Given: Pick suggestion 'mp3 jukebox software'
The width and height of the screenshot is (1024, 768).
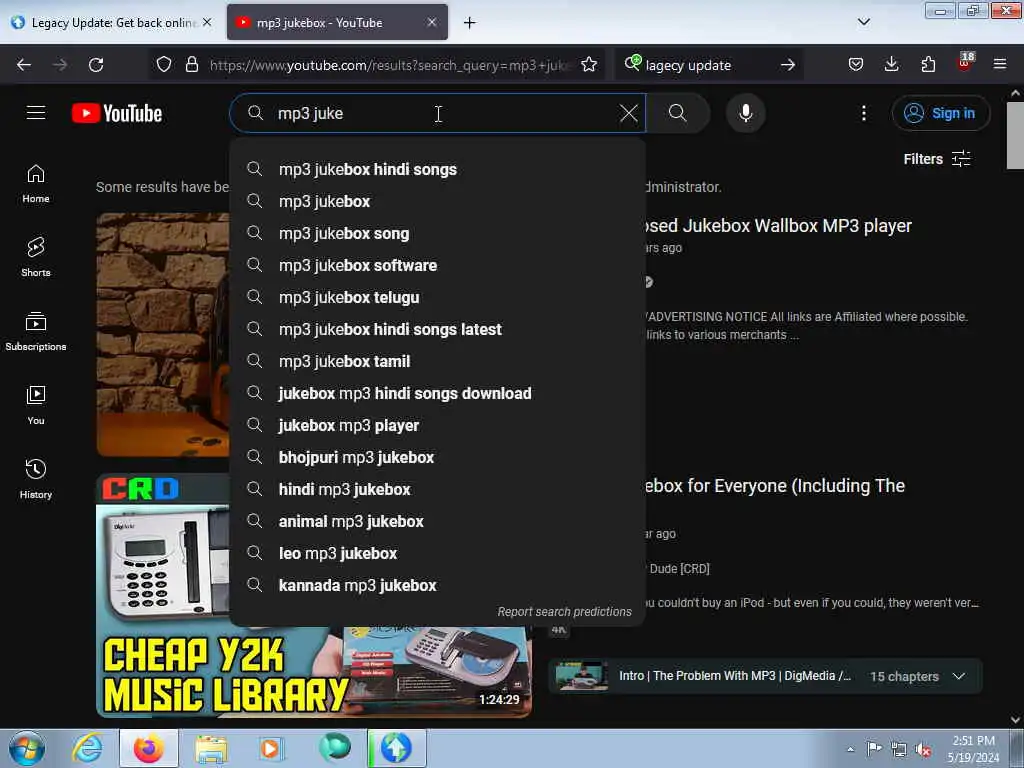Looking at the screenshot, I should 438,265.
